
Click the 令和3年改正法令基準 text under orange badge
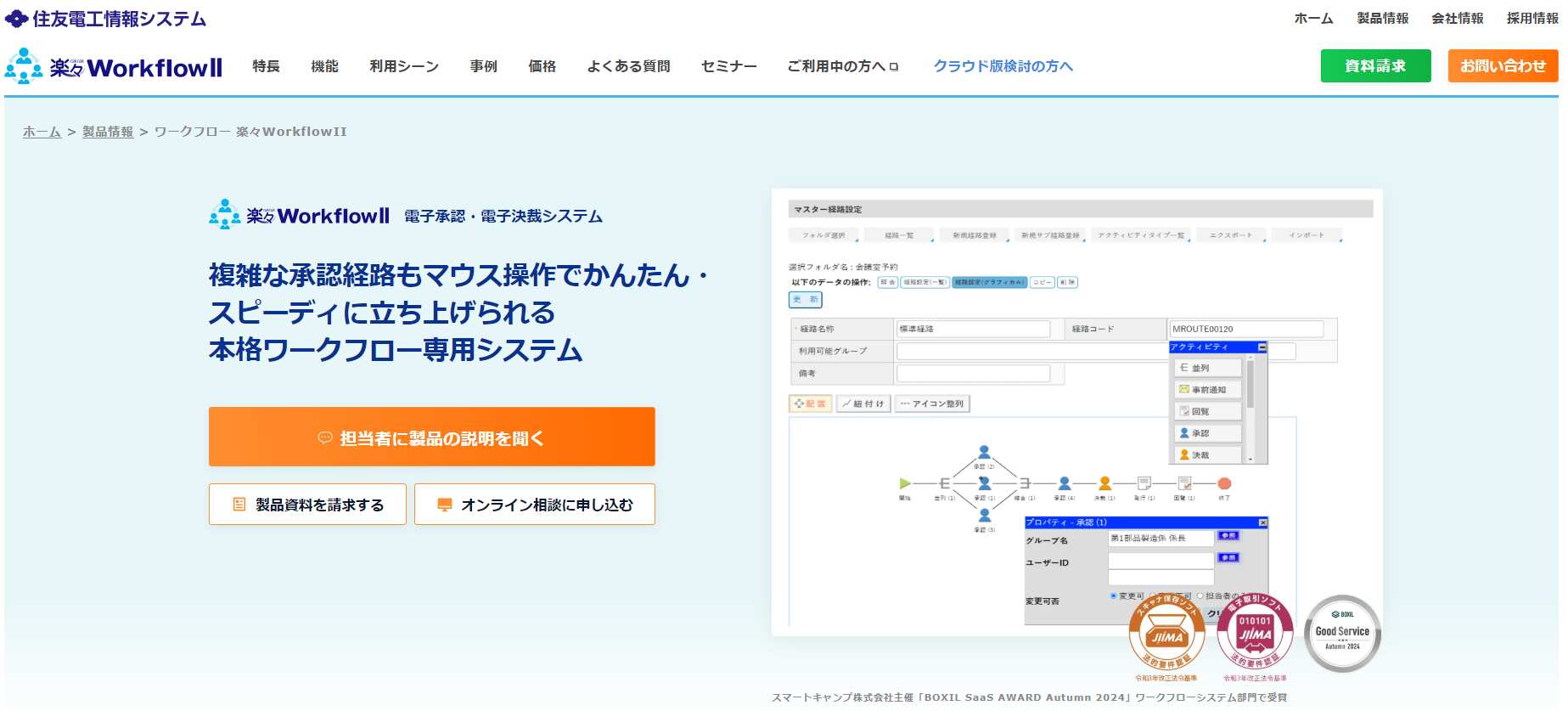[x=1166, y=678]
